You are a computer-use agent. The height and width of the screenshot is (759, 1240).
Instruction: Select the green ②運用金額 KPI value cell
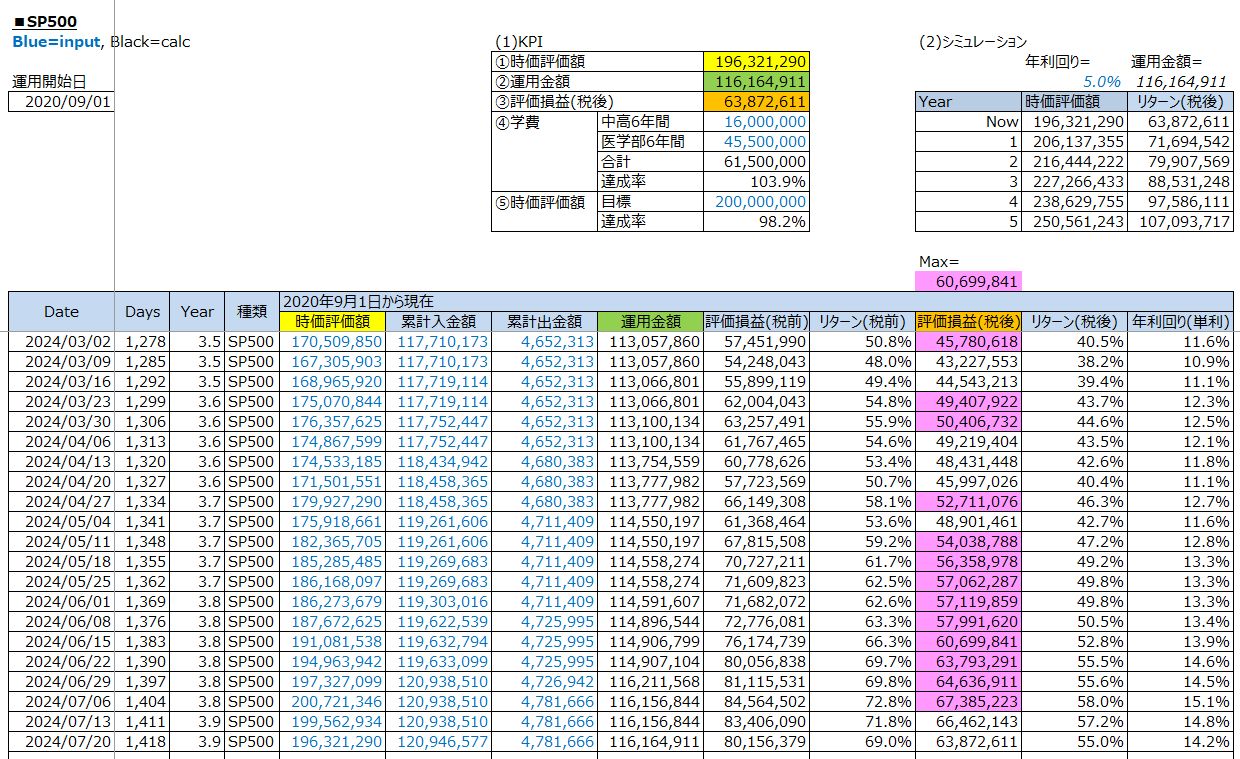[756, 81]
